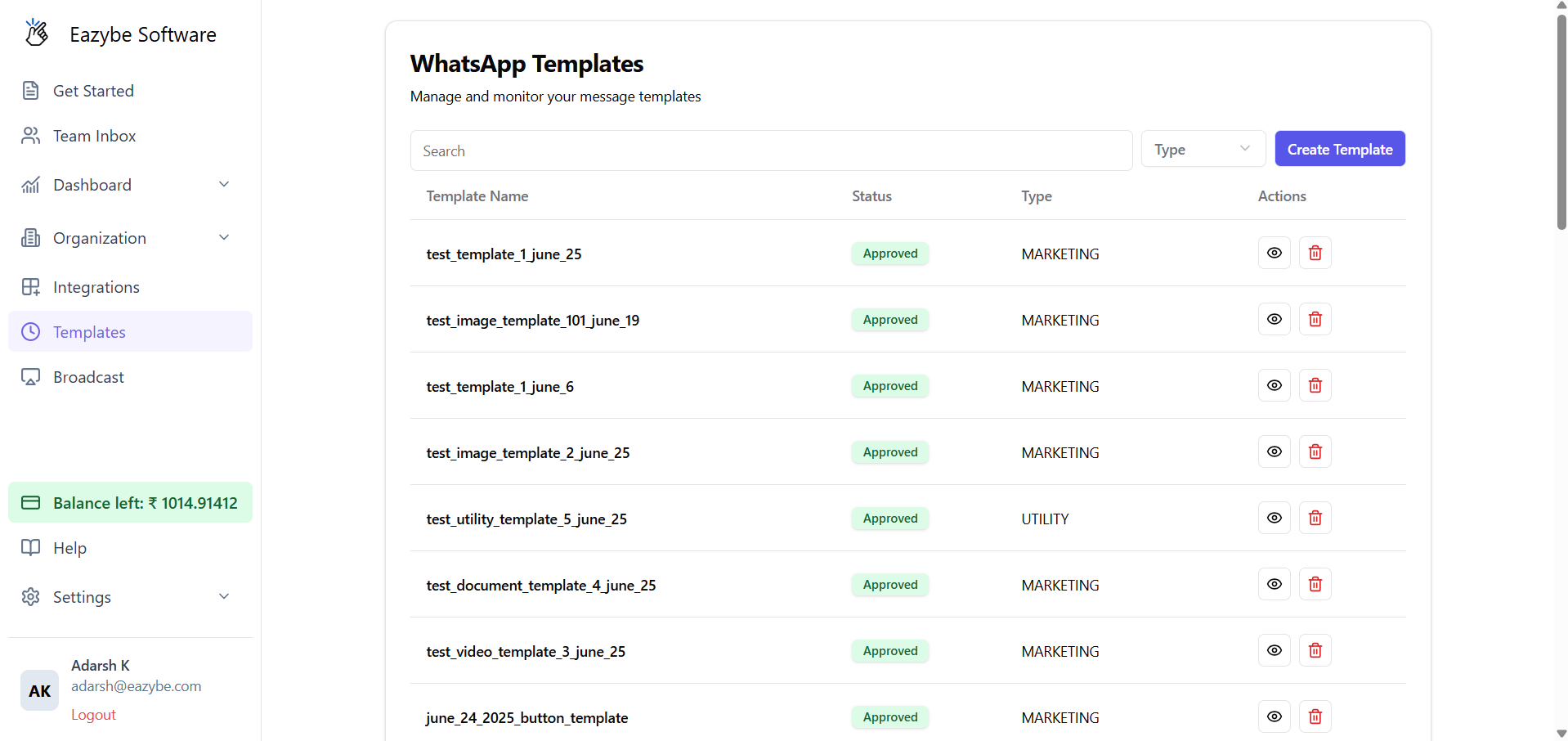Open Integrations via its grid icon
1568x741 pixels.
coord(30,287)
